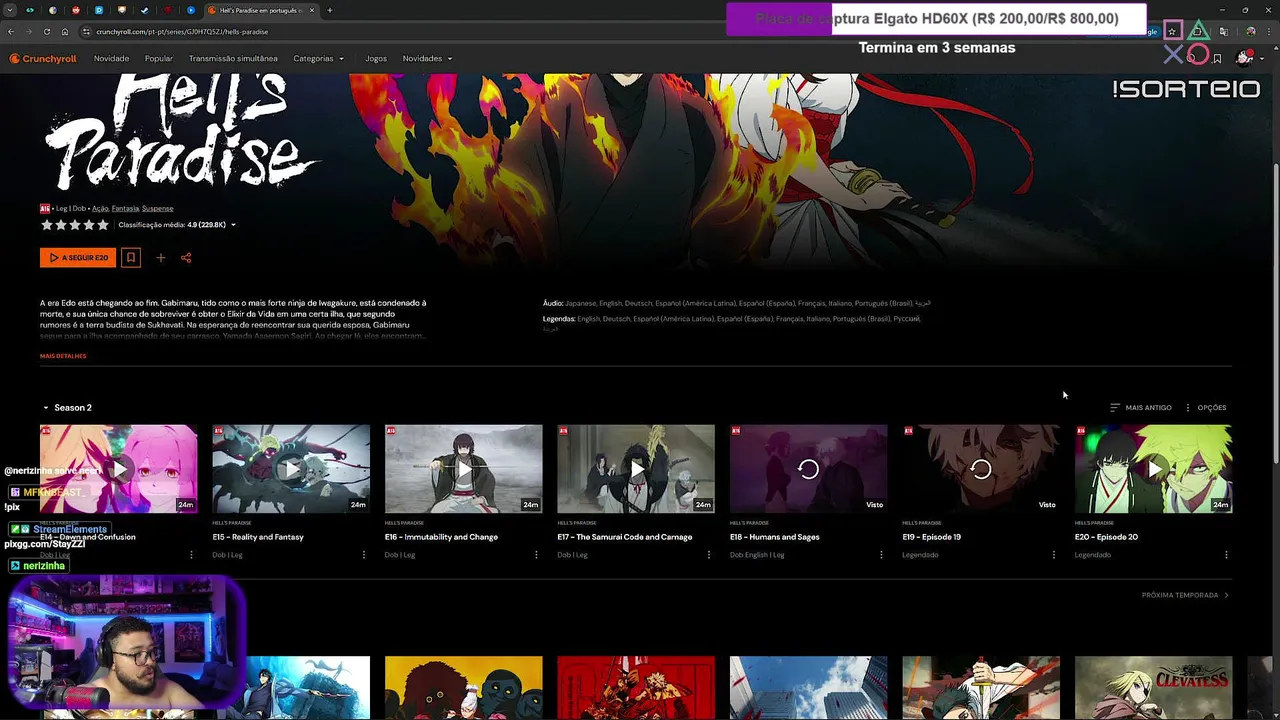The height and width of the screenshot is (720, 1280).
Task: Toggle the watchlist bookmark for Hell's Paradise
Action: tap(130, 258)
